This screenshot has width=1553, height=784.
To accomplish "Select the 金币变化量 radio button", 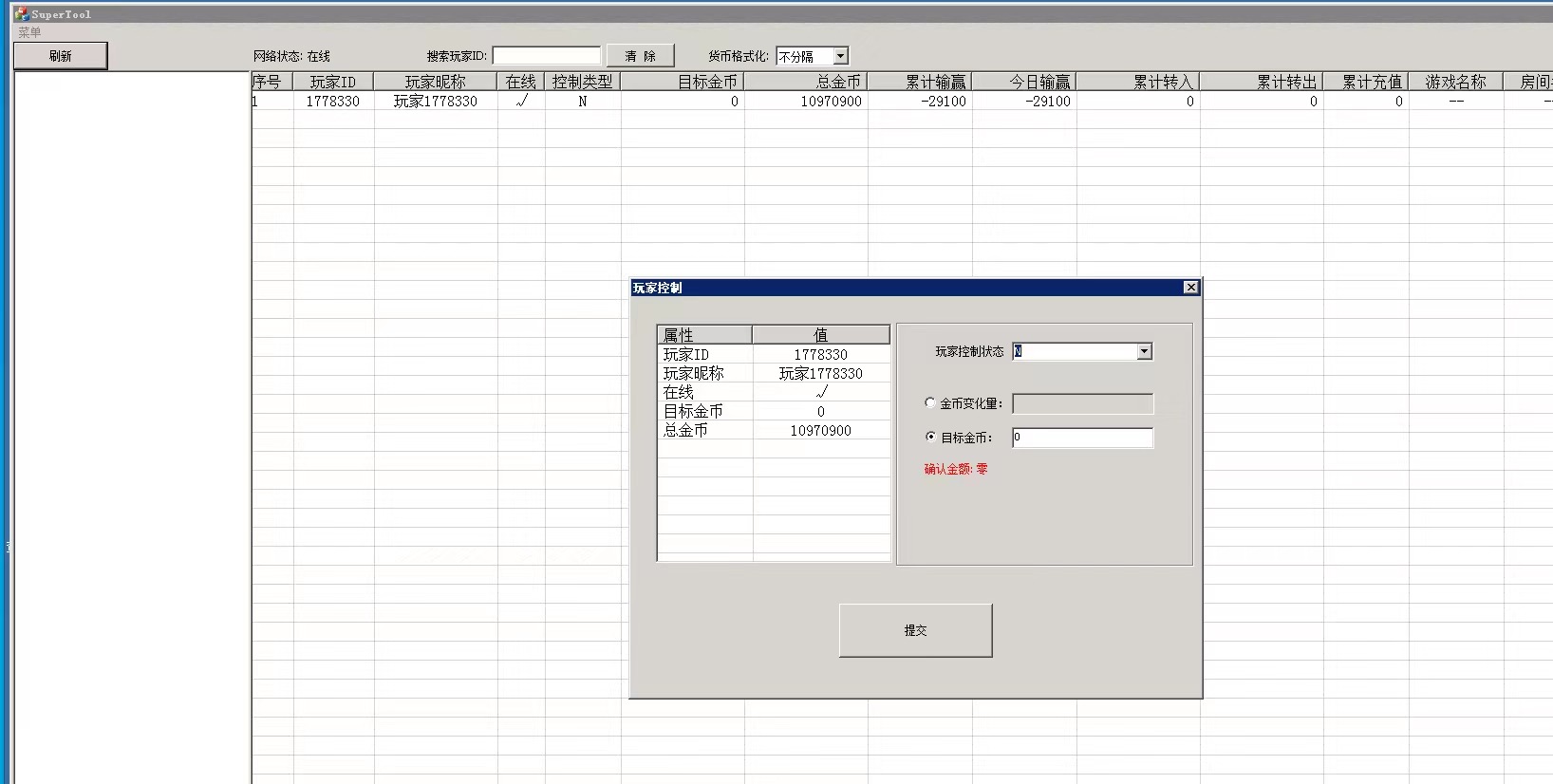I will point(930,402).
